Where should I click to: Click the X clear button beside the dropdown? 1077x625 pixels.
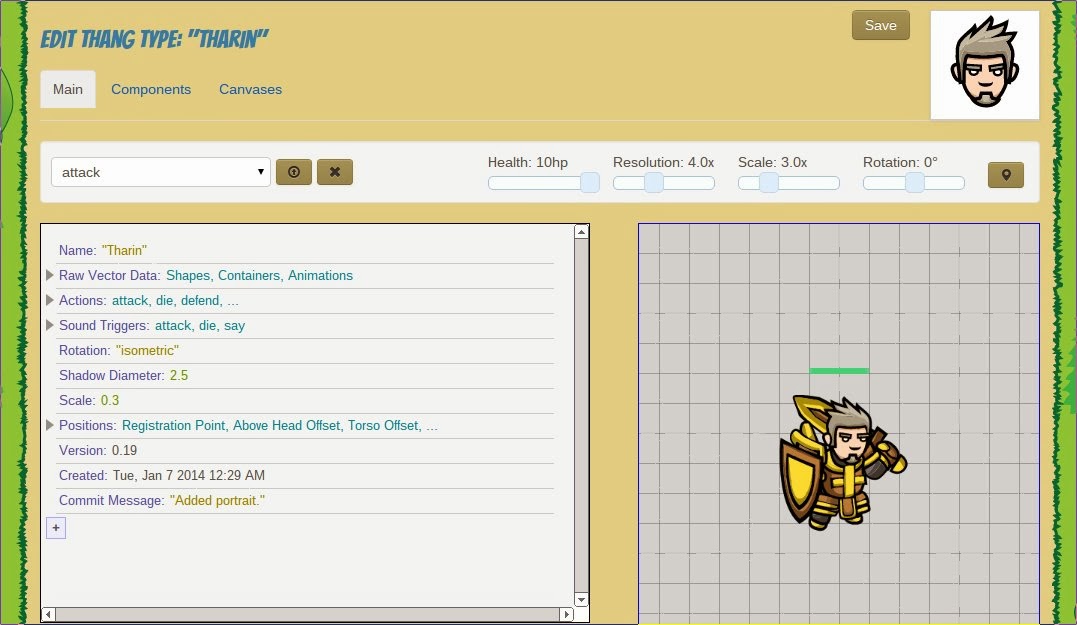pos(335,172)
